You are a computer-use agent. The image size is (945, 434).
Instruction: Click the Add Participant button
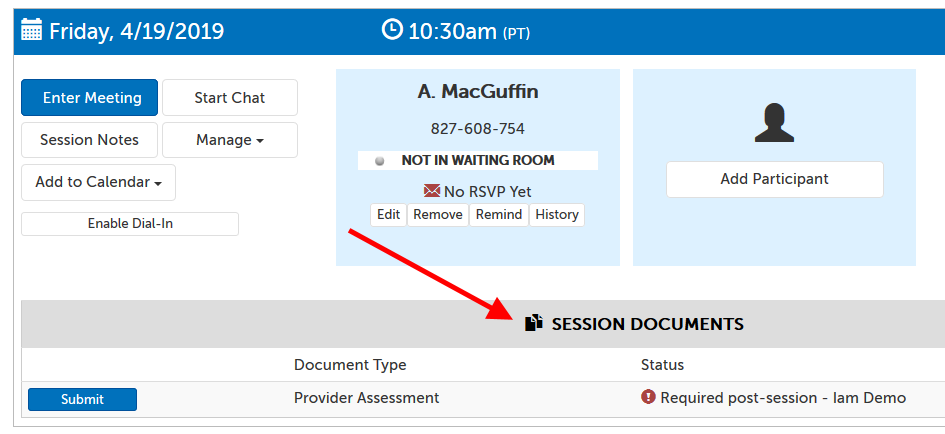(774, 179)
